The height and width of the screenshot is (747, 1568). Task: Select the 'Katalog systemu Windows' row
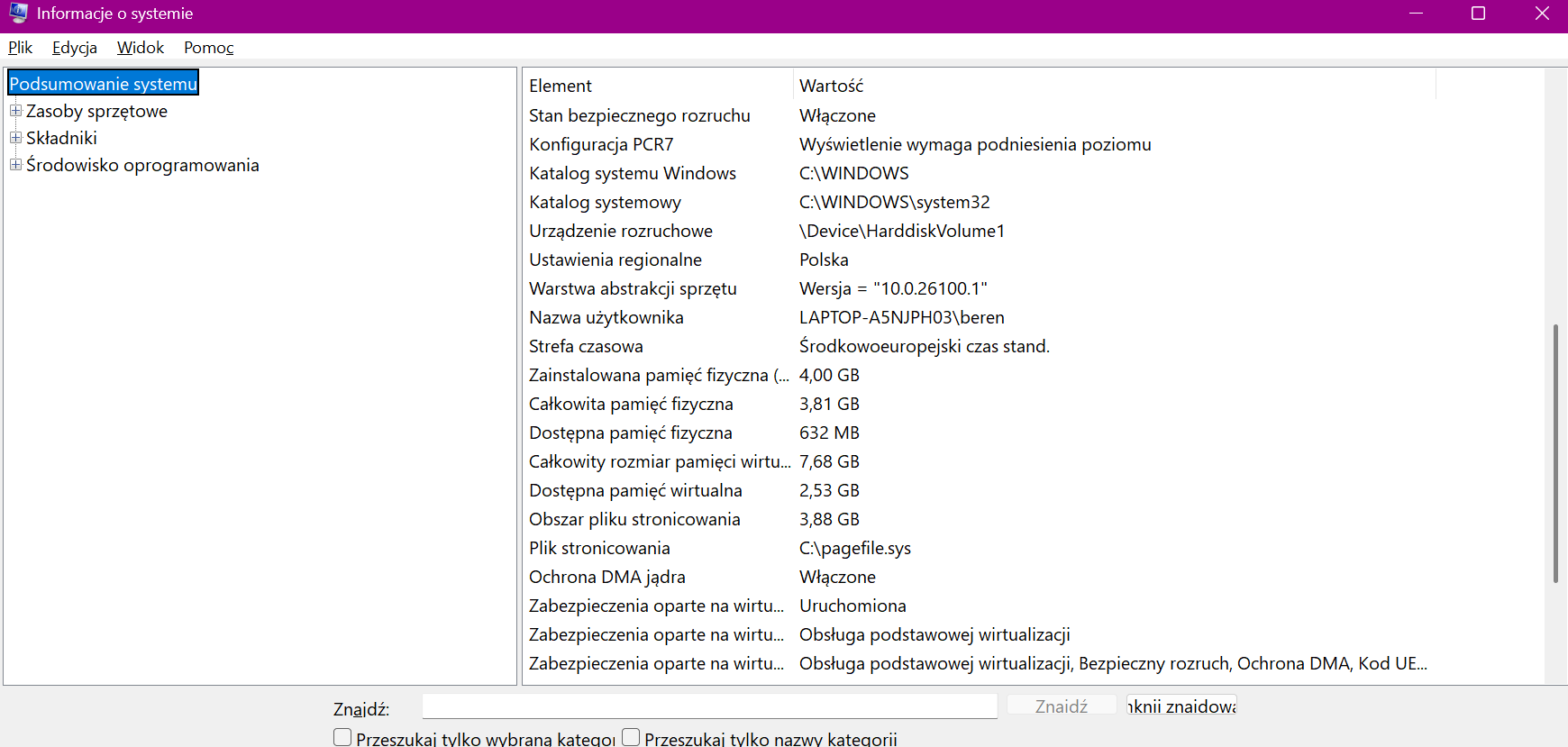click(x=980, y=173)
